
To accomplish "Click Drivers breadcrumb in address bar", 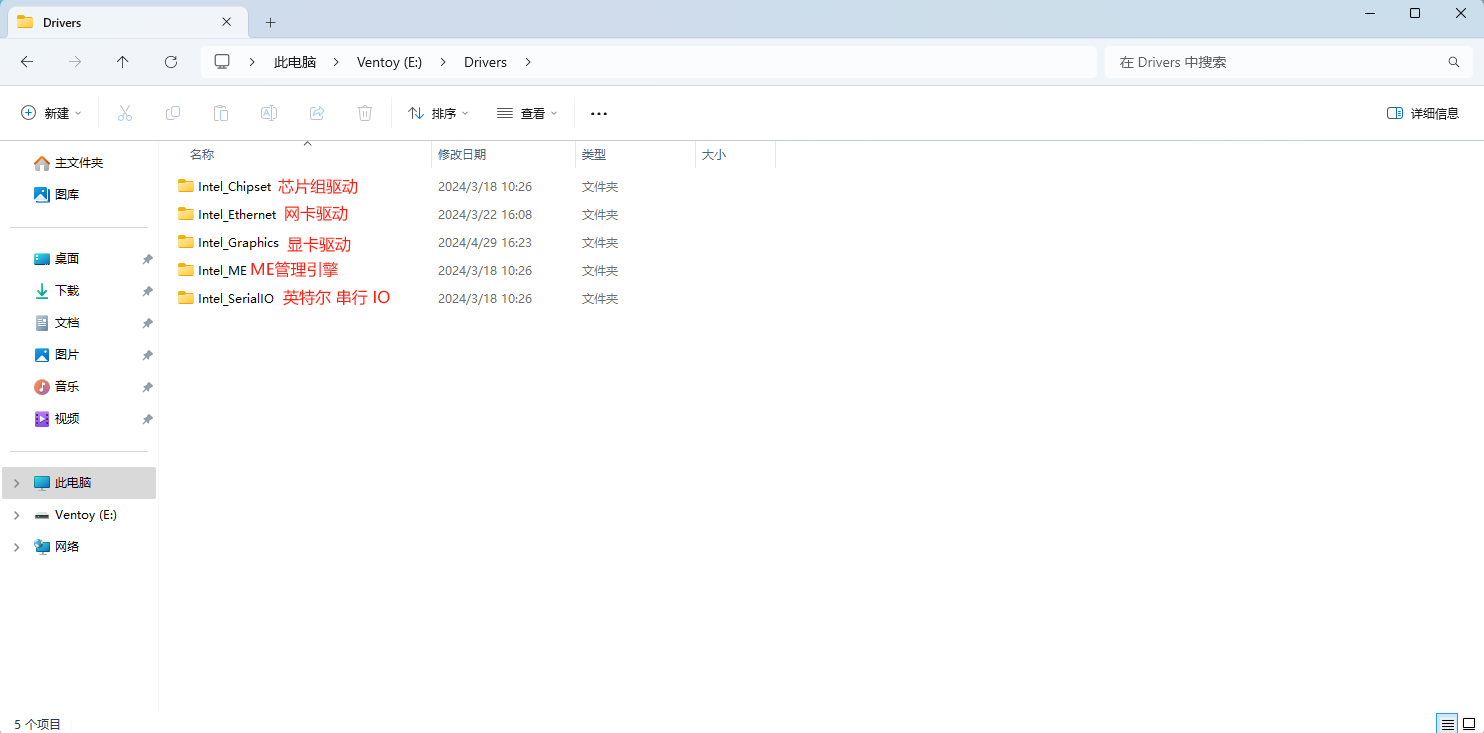I will [x=485, y=62].
